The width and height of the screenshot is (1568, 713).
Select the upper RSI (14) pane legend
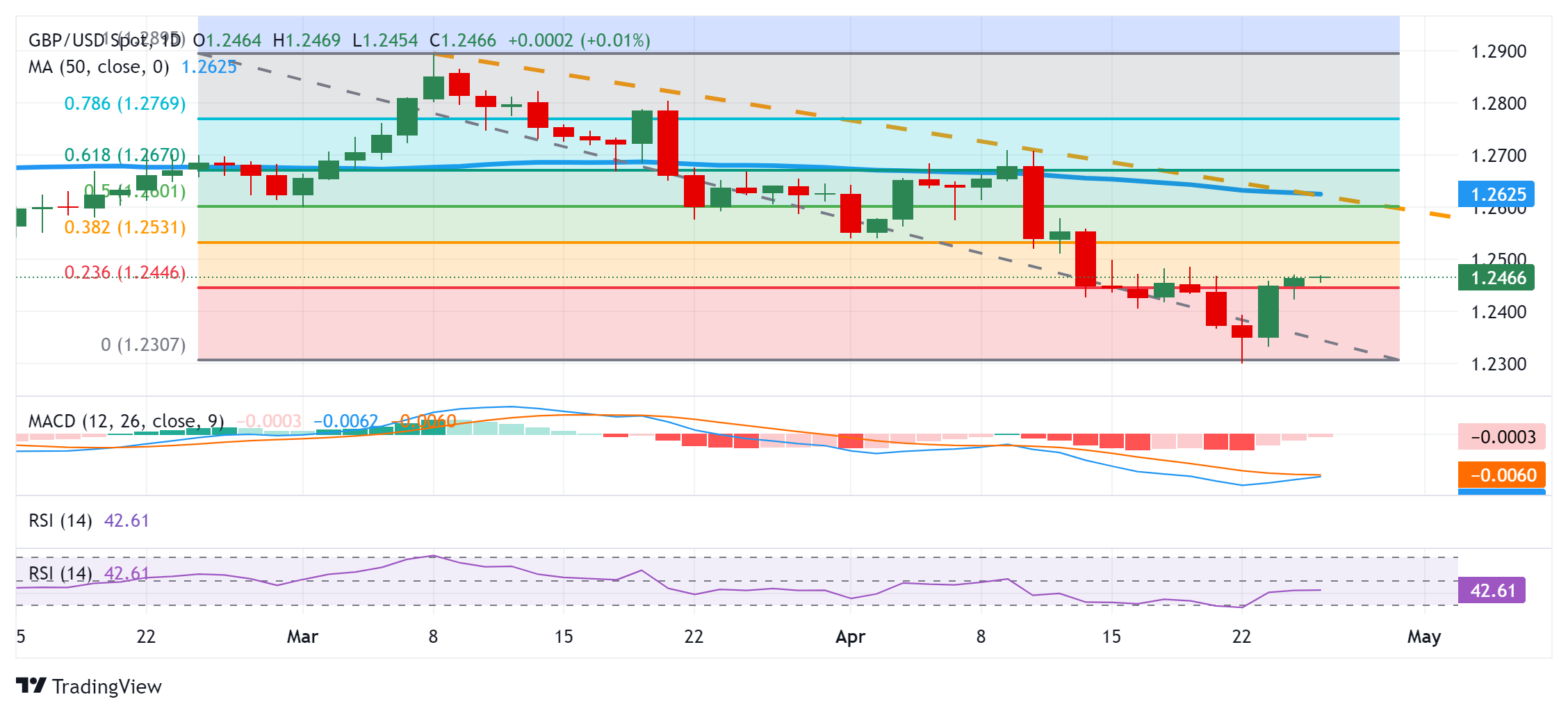(60, 521)
